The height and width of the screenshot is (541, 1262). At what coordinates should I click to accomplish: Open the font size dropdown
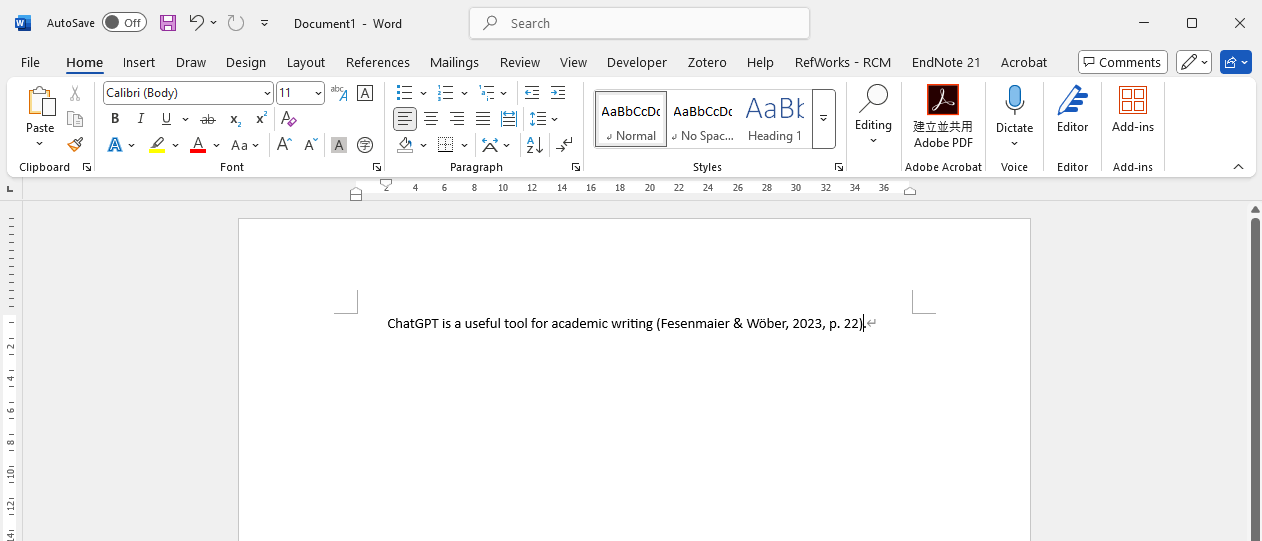(318, 93)
